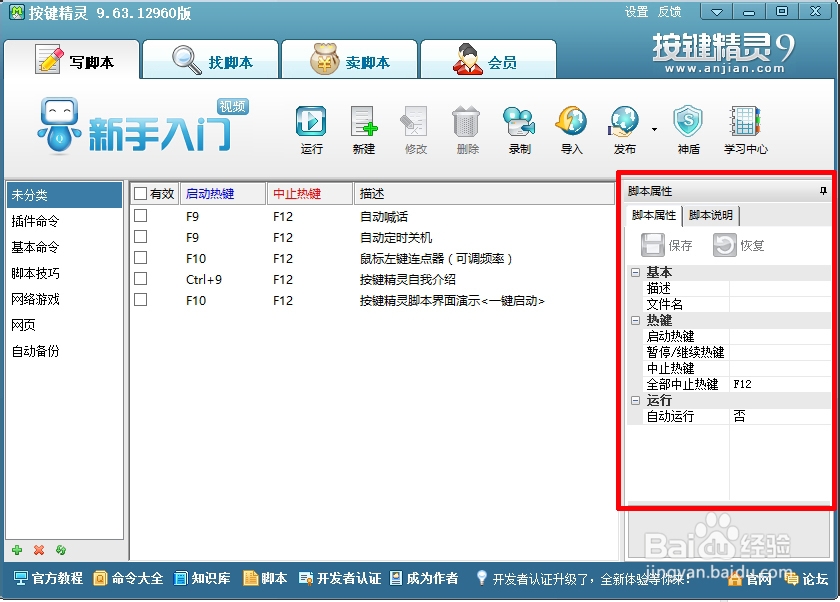Open 命令大全 in the bottom bar
840x602 pixels.
pyautogui.click(x=128, y=578)
